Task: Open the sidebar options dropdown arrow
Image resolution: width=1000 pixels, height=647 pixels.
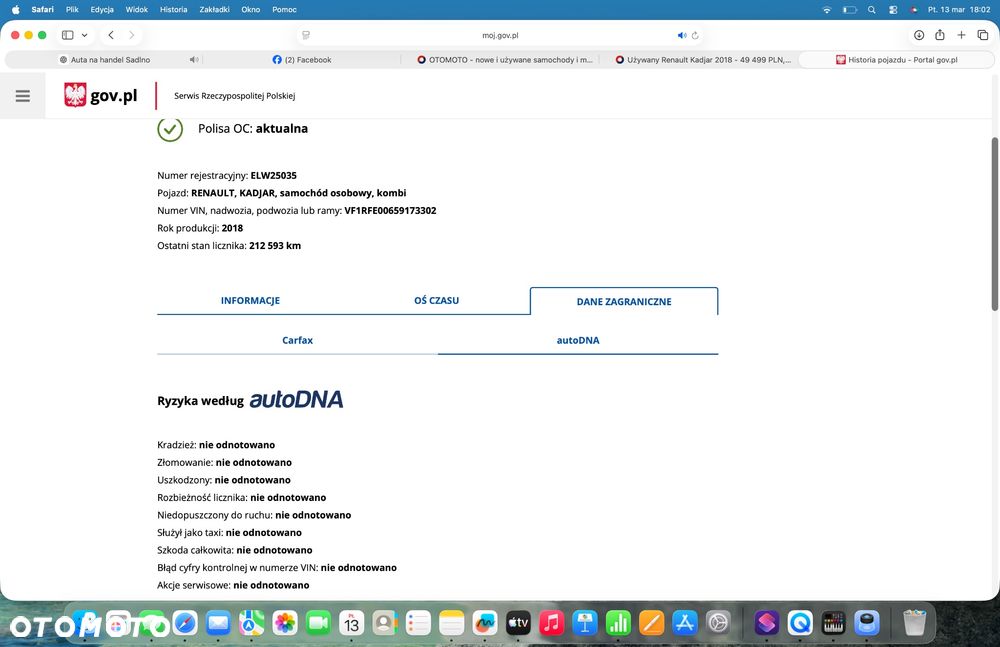Action: pyautogui.click(x=84, y=35)
